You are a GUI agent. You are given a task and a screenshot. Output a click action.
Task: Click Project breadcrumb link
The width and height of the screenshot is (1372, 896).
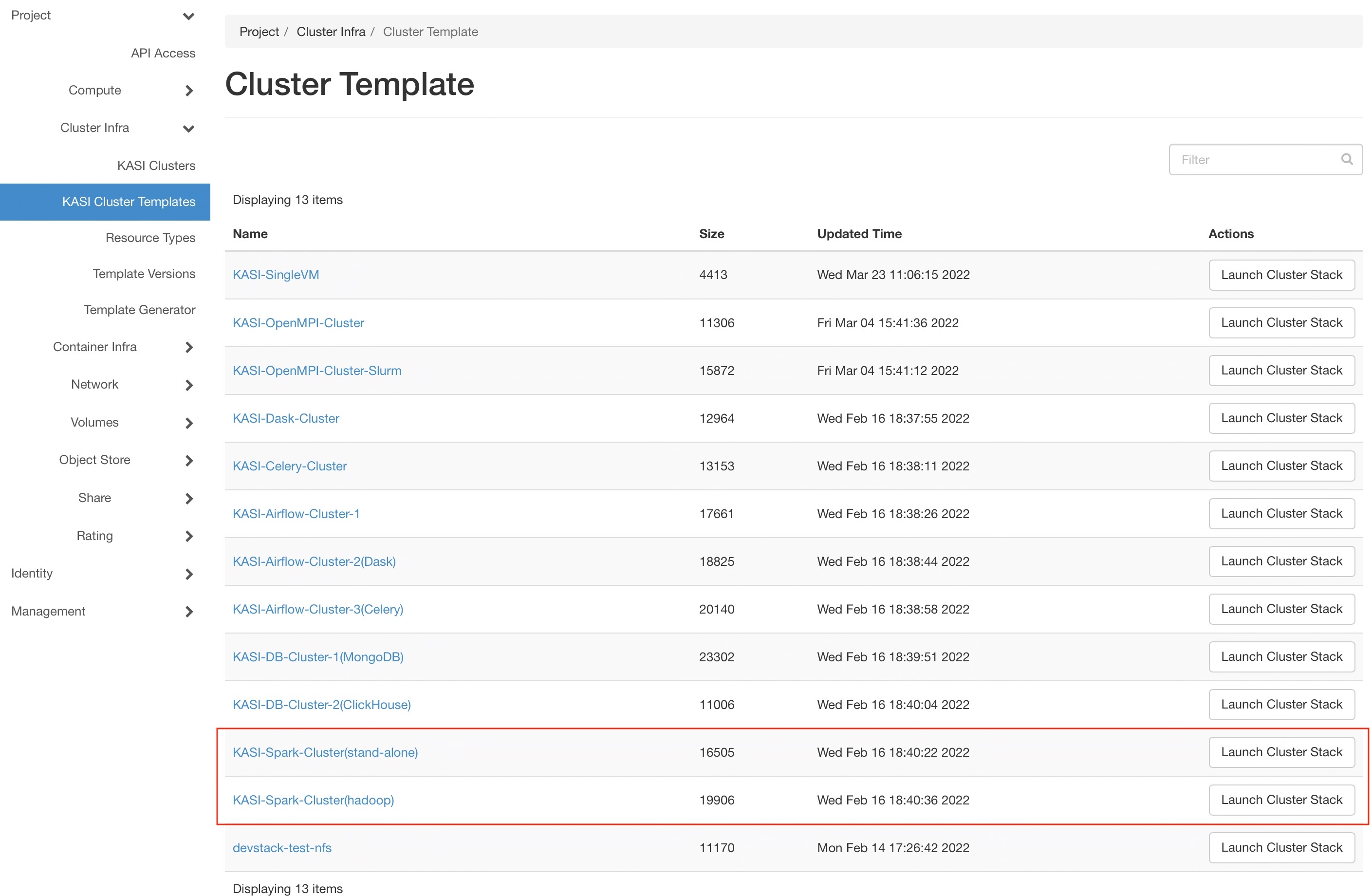pyautogui.click(x=259, y=32)
